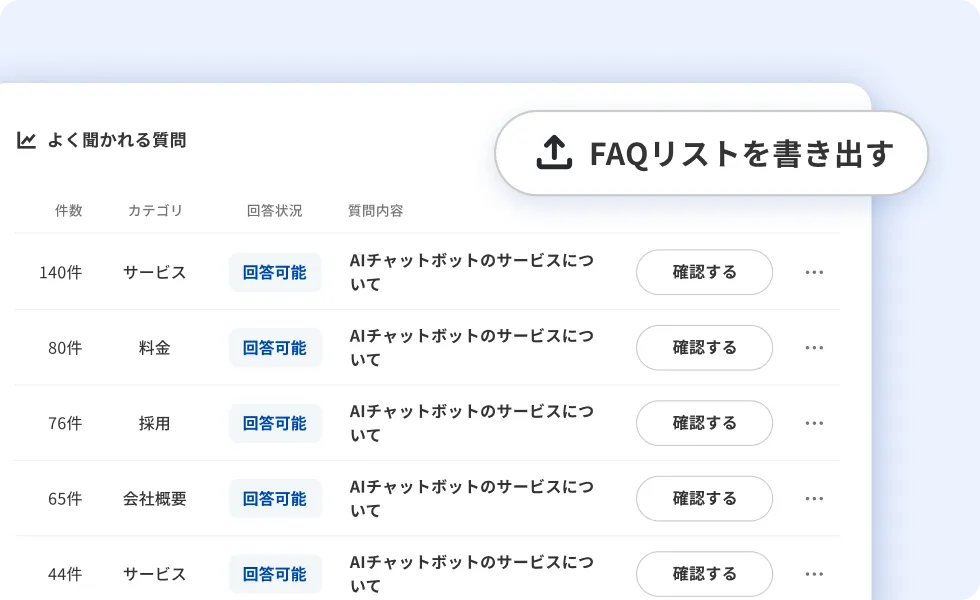
Task: Click the upload icon in FAQ export button
Action: 555,153
